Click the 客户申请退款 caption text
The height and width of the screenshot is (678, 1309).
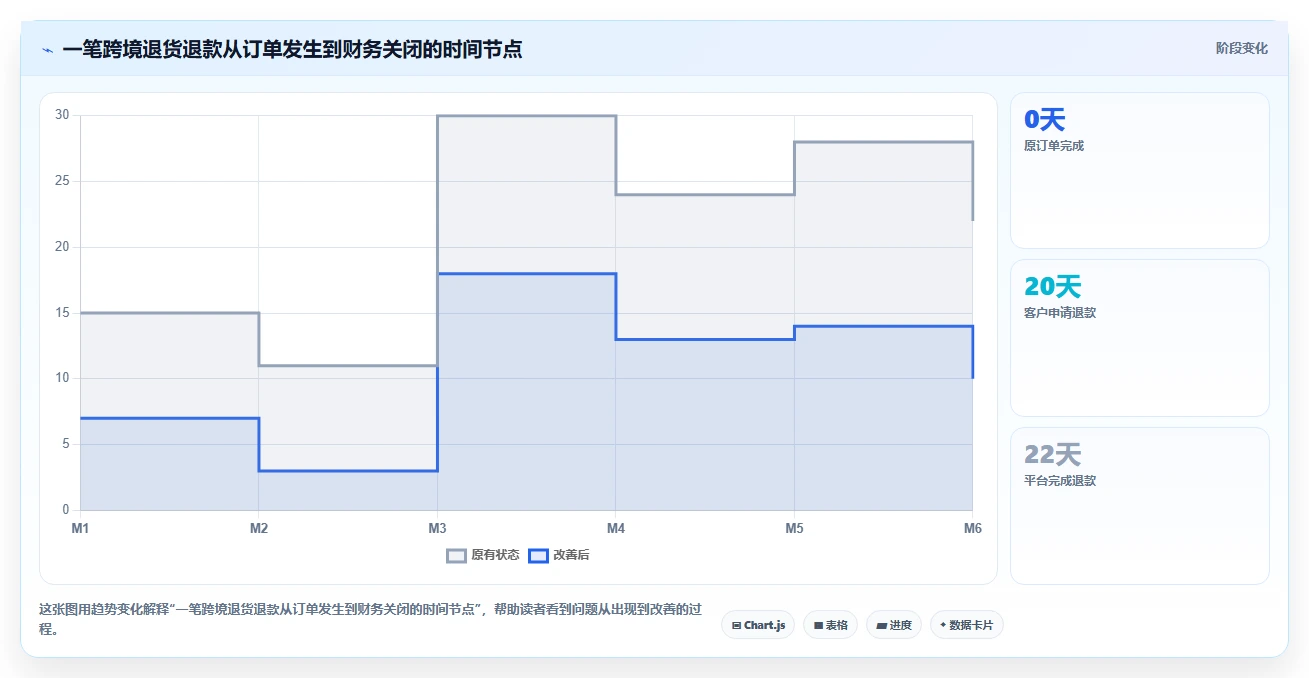pyautogui.click(x=1060, y=313)
